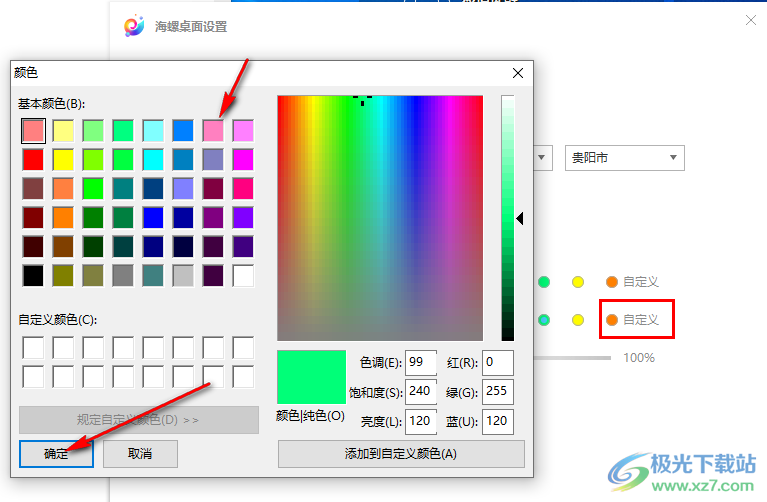The image size is (767, 502).
Task: Select the pure red basic color swatch
Action: pos(33,160)
